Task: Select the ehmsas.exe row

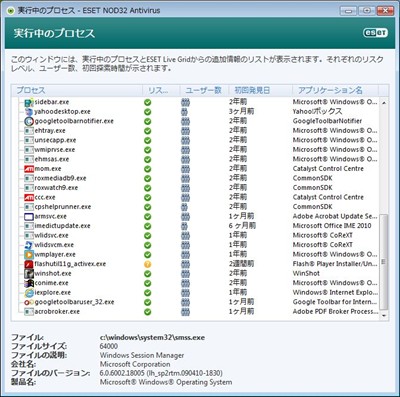Action: pyautogui.click(x=195, y=159)
